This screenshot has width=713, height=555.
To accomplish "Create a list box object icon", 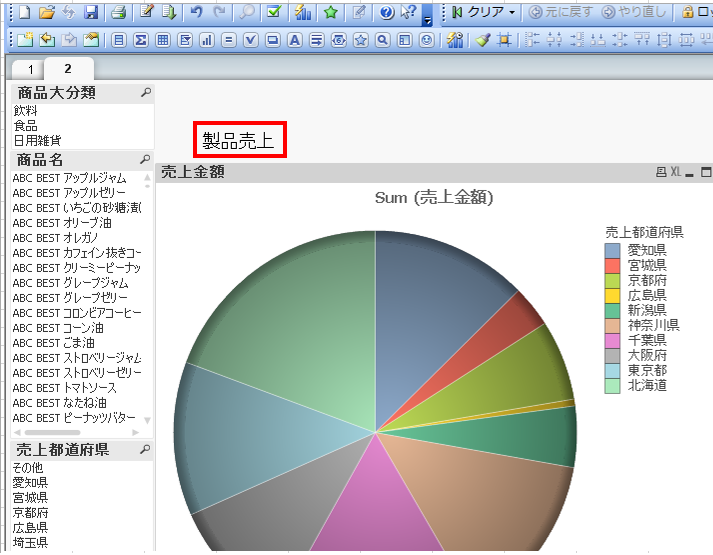I will [x=119, y=40].
